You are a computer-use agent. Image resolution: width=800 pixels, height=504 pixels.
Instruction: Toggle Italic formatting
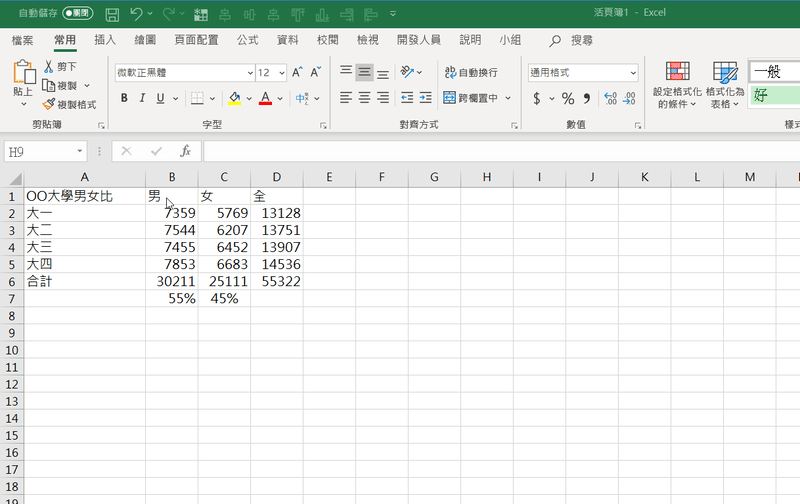click(x=142, y=98)
